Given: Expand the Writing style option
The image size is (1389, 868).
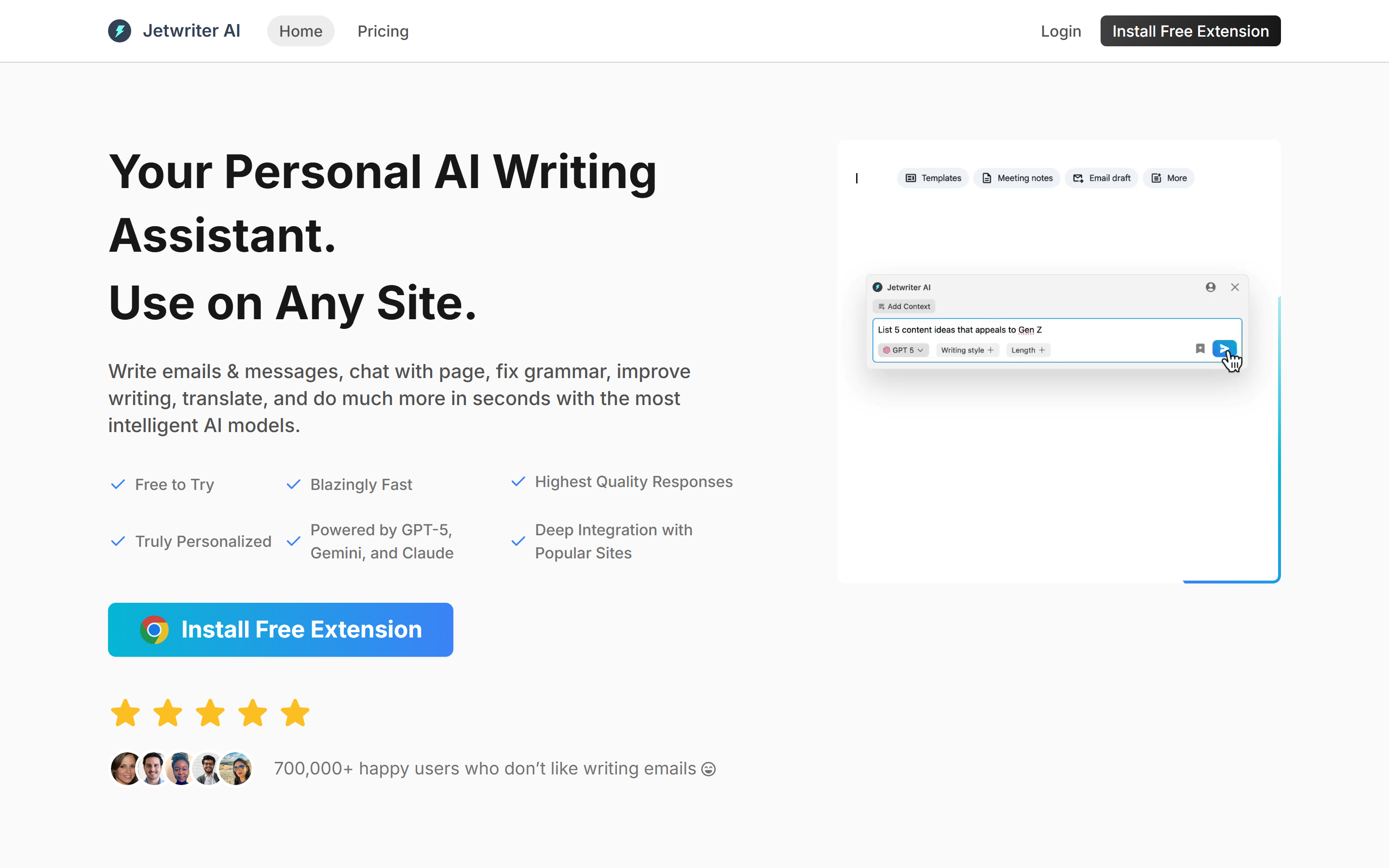Looking at the screenshot, I should [967, 350].
